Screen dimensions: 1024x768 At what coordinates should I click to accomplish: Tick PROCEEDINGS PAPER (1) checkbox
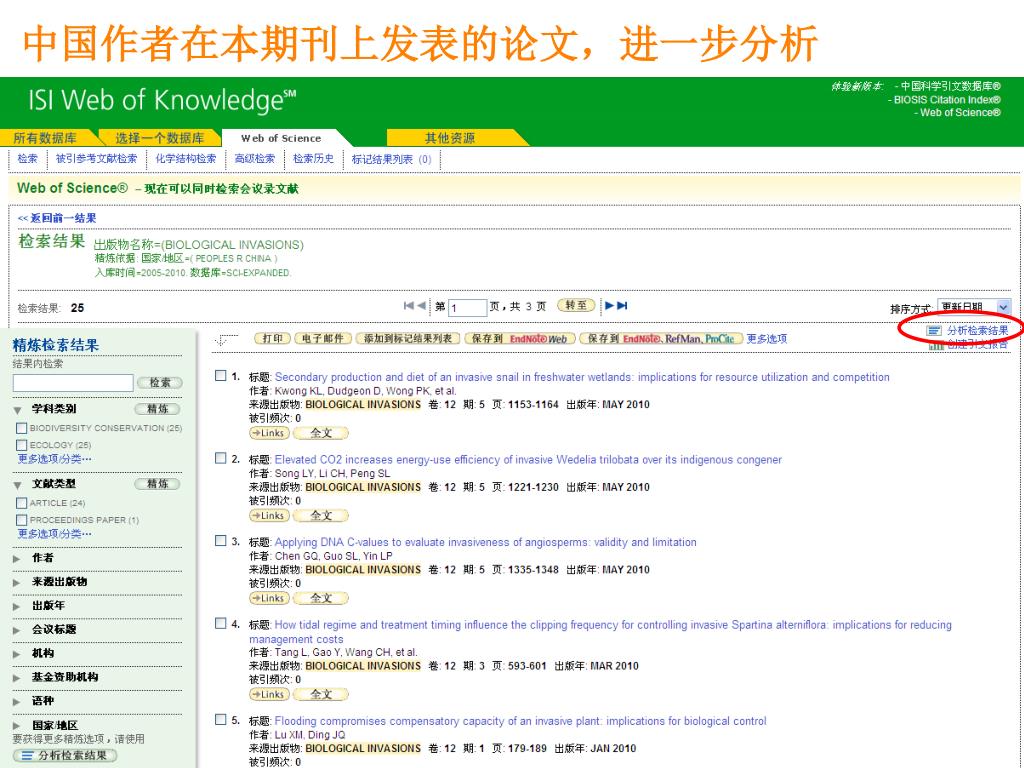tap(22, 520)
